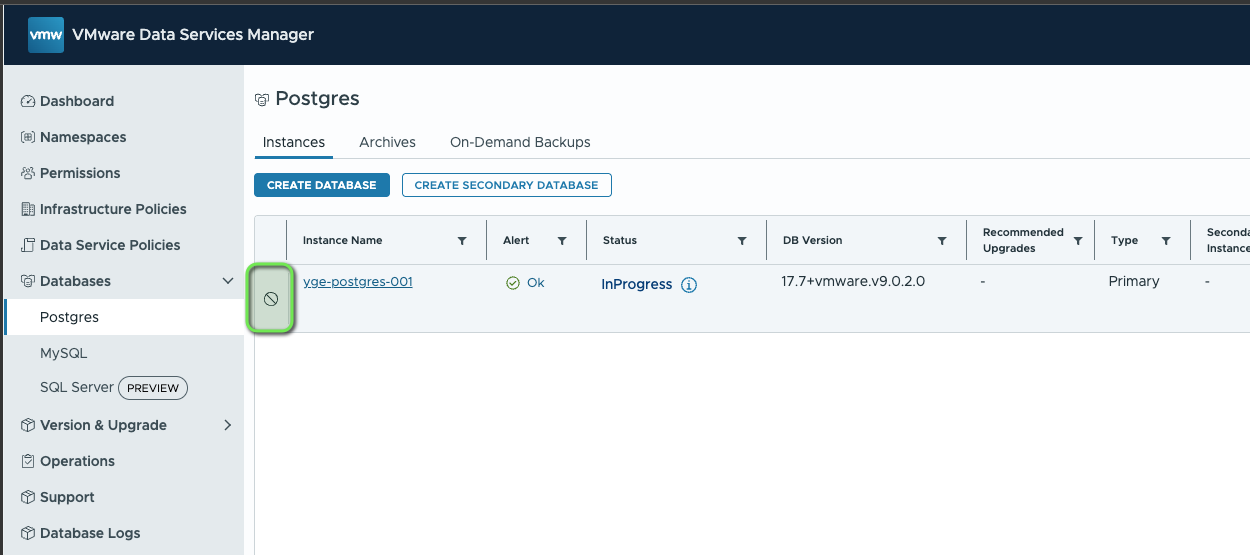The image size is (1250, 555).
Task: Click the CREATE DATABASE button
Action: click(321, 185)
